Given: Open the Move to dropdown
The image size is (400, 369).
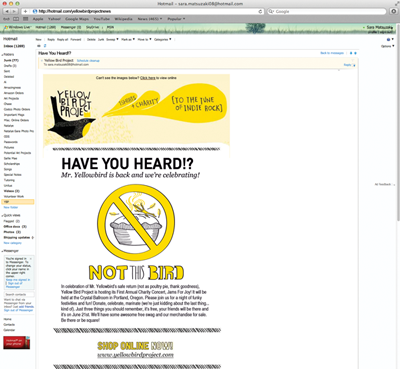Looking at the screenshot, I should [144, 39].
